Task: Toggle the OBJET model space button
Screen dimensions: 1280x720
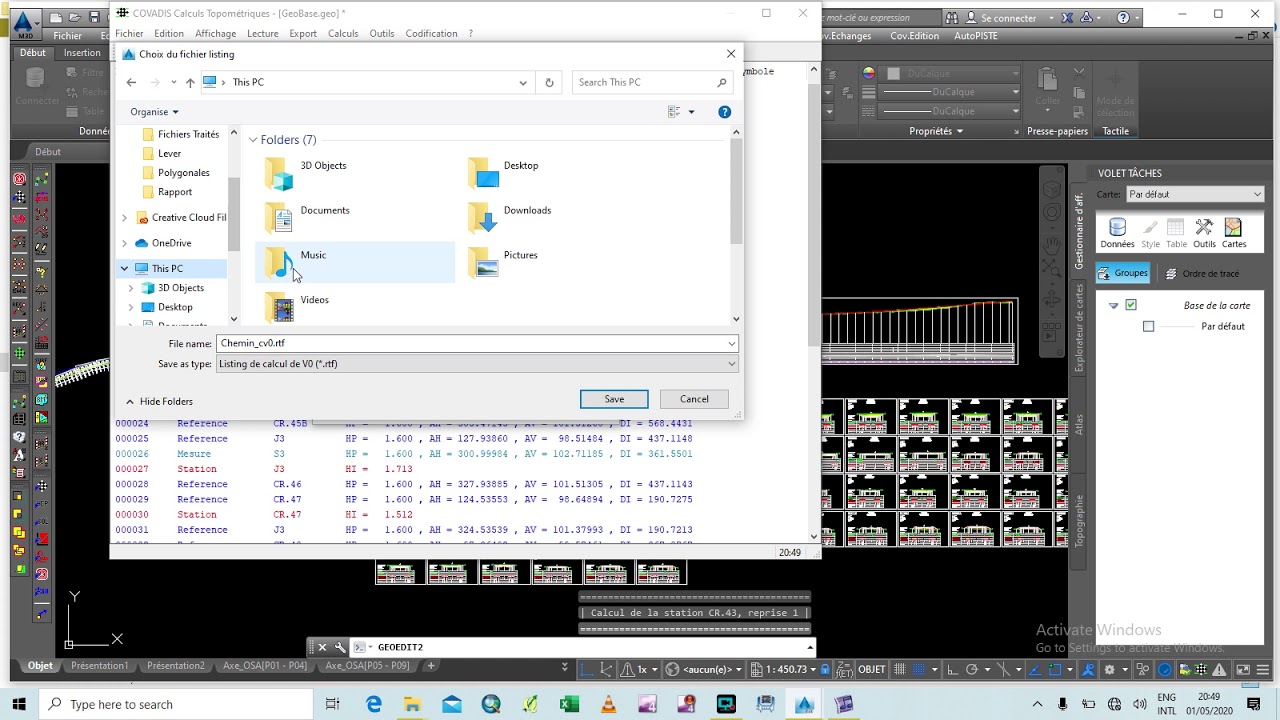Action: point(872,669)
